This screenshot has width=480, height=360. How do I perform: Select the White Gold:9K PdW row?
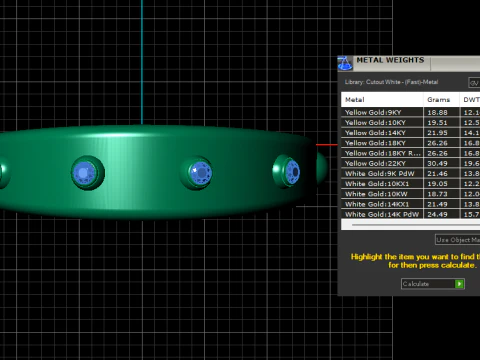pyautogui.click(x=410, y=174)
